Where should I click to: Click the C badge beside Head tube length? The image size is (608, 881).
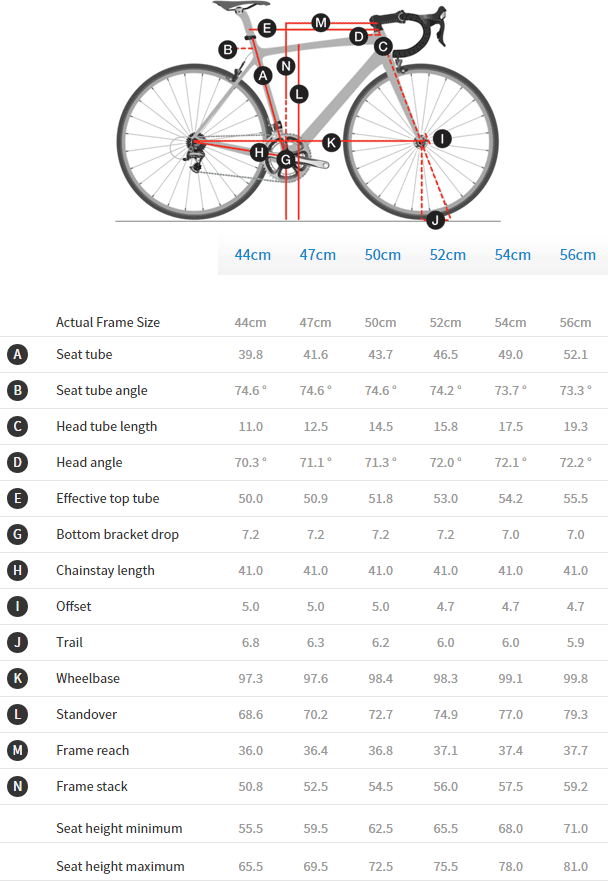click(x=17, y=427)
